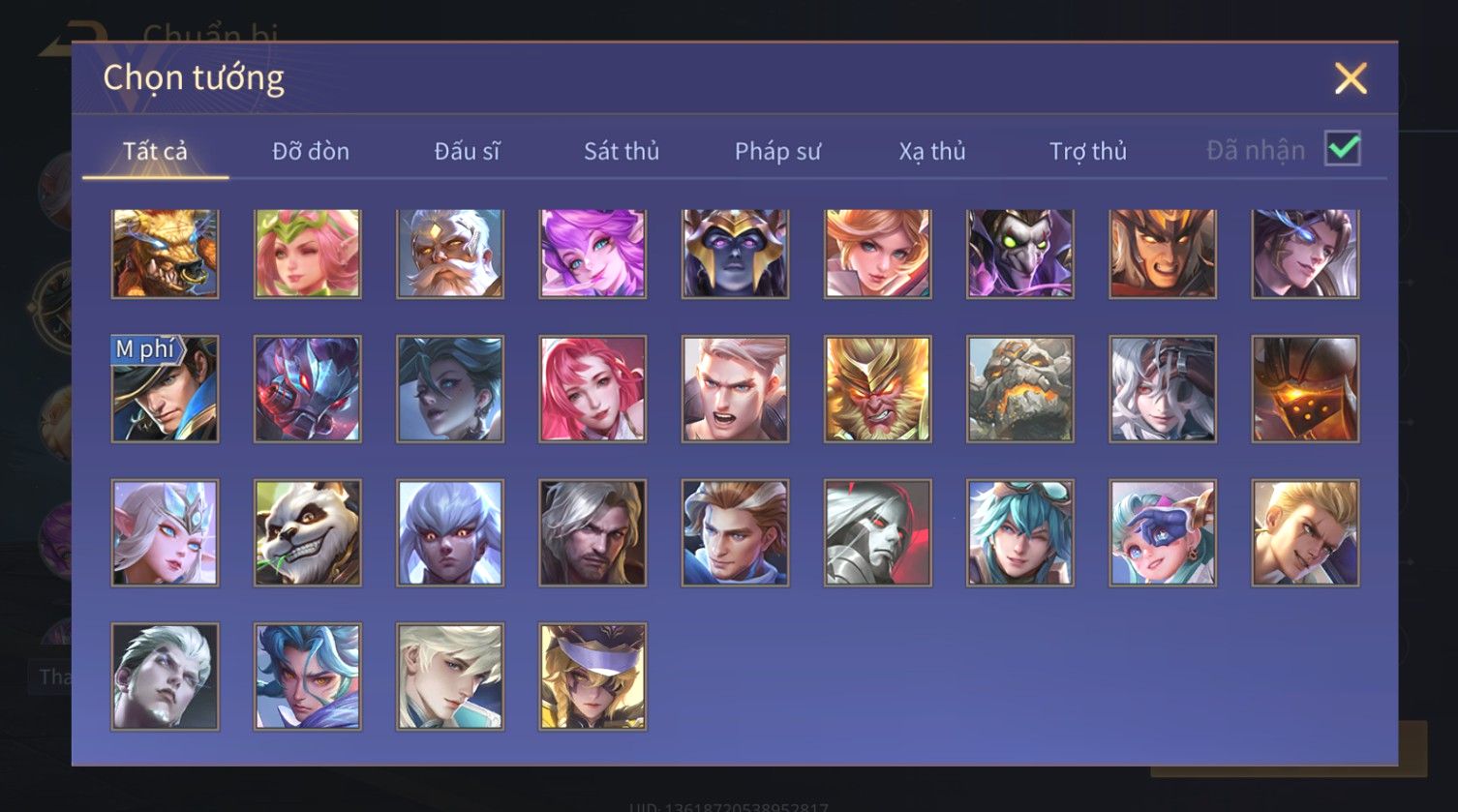The width and height of the screenshot is (1458, 812).
Task: Pick the plague-doctor masked hero with green eyes
Action: coord(1020,254)
